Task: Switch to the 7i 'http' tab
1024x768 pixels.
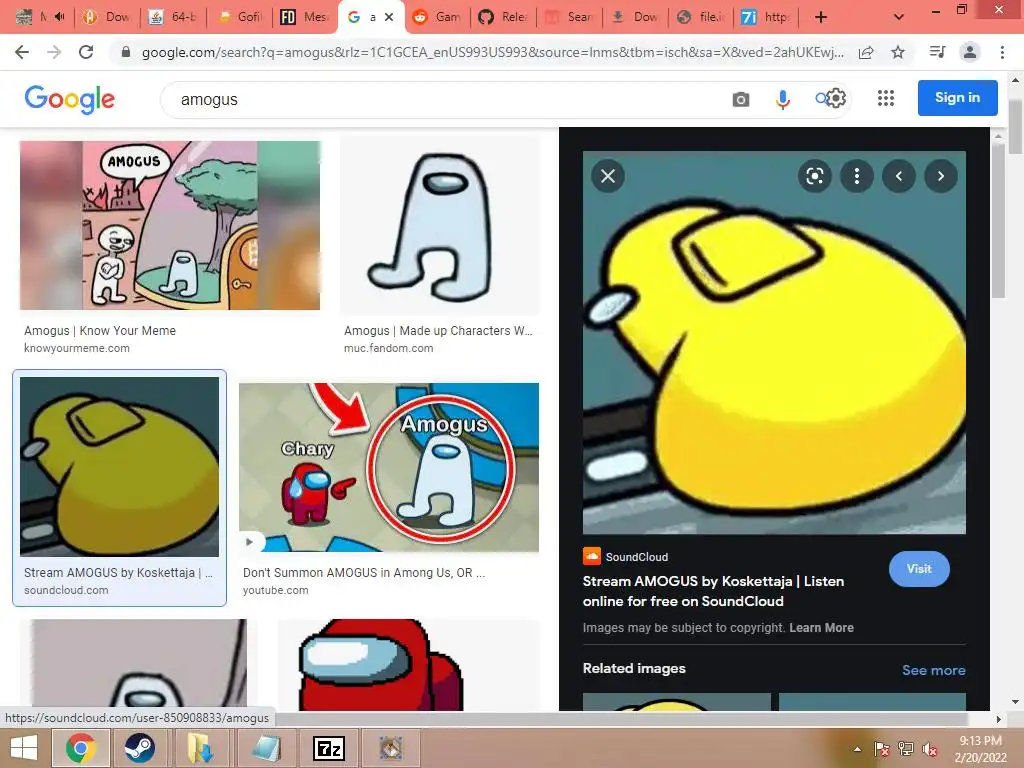Action: coord(765,17)
